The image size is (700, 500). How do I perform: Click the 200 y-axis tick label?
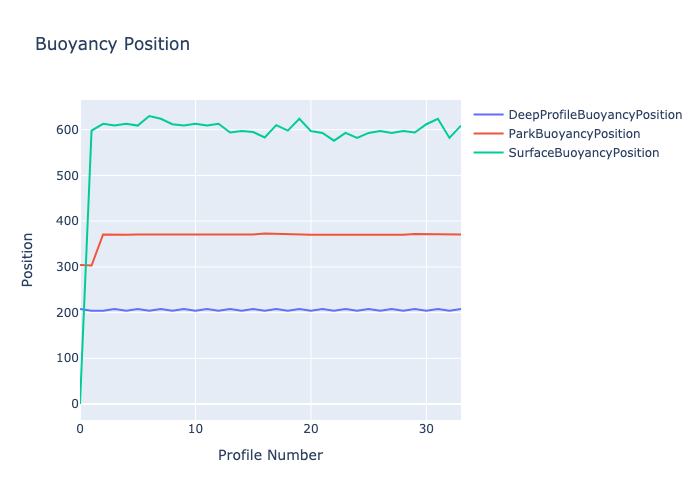pos(67,312)
